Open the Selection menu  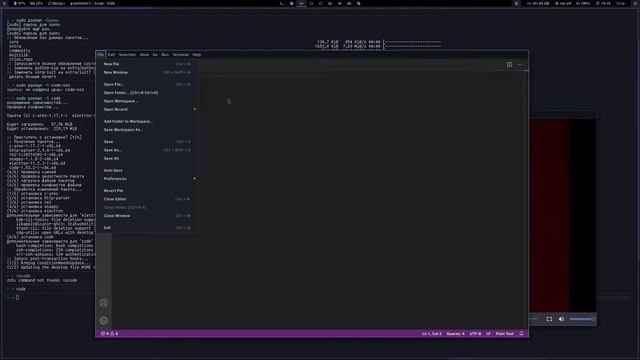(x=127, y=55)
